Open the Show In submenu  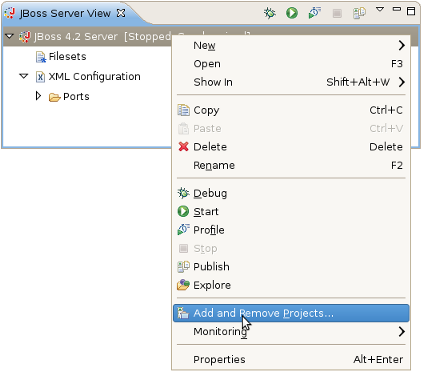[291, 82]
